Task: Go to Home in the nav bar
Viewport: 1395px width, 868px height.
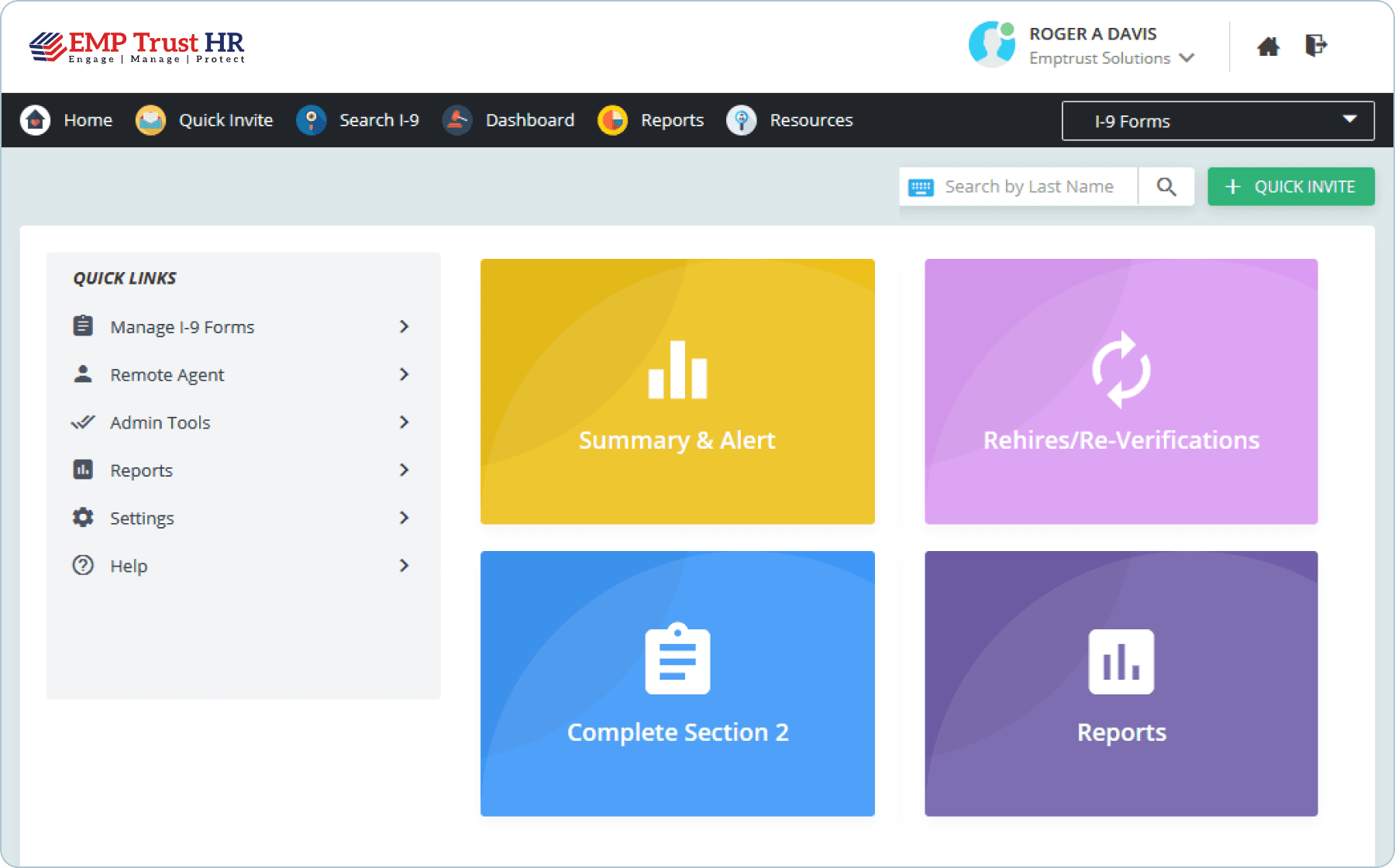Action: [88, 120]
